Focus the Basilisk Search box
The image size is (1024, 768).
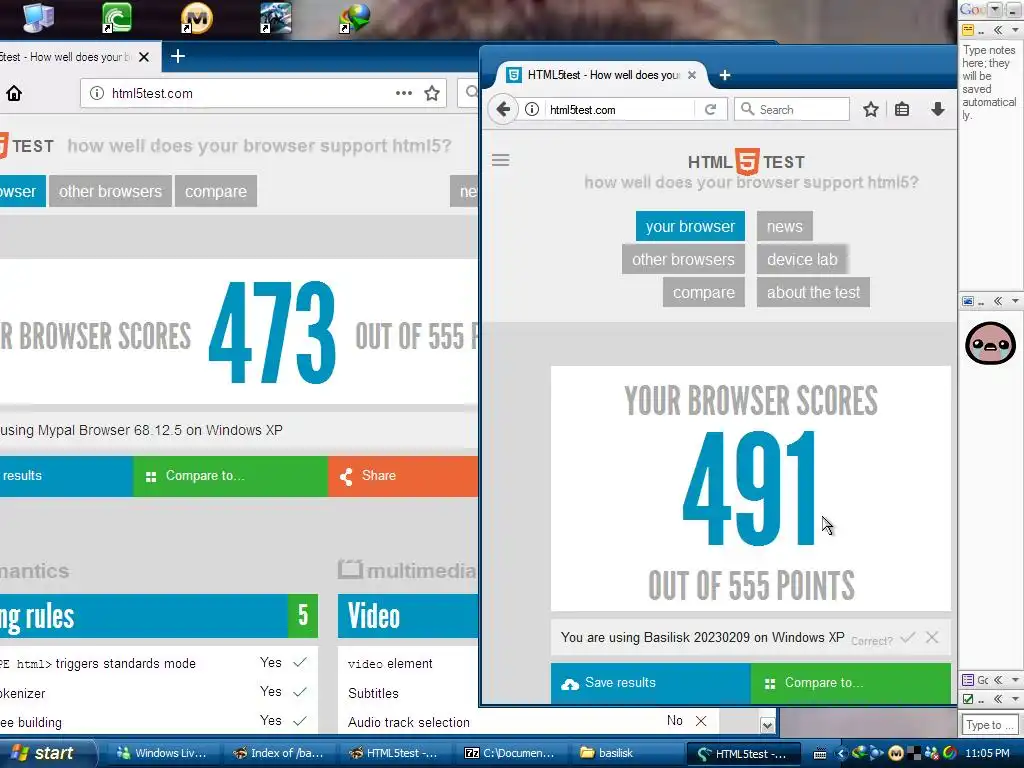click(x=792, y=110)
